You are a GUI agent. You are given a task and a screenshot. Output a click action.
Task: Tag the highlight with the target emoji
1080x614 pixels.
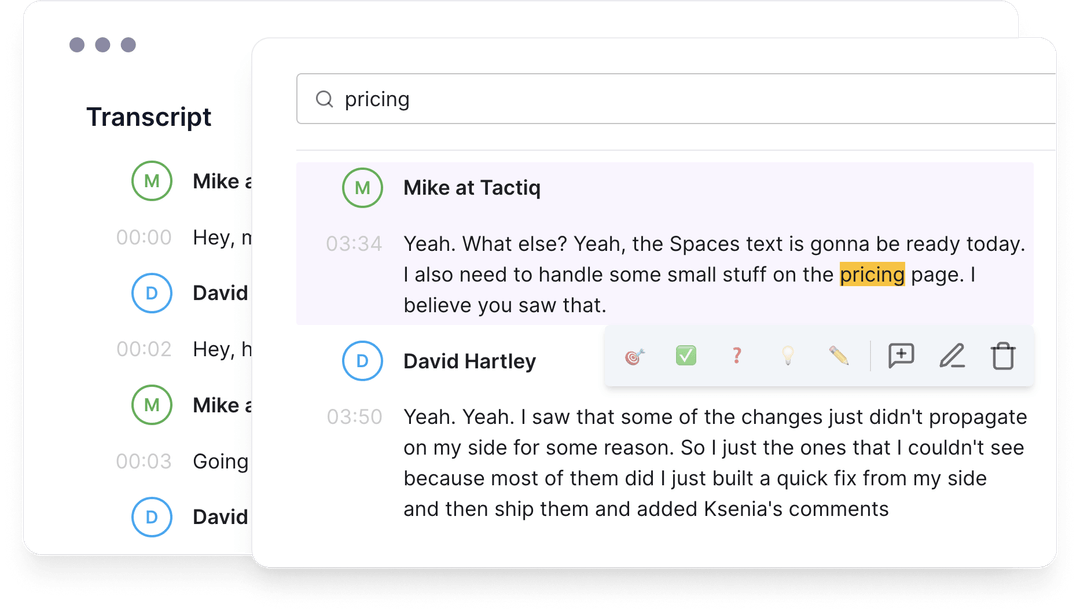click(634, 356)
